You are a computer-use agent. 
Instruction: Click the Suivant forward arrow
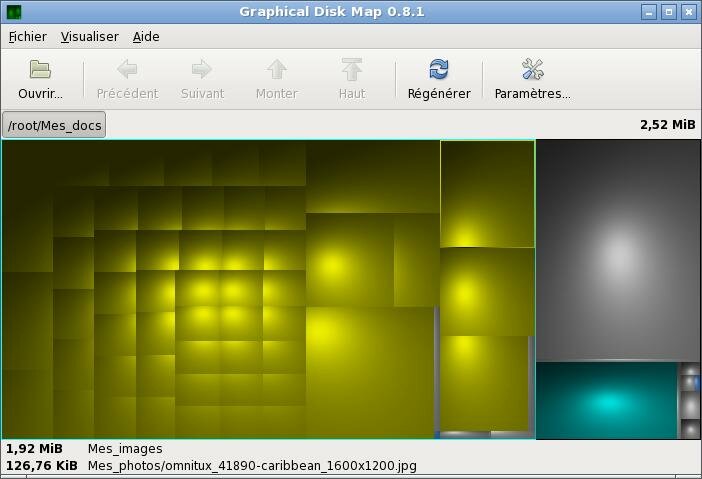[x=202, y=69]
